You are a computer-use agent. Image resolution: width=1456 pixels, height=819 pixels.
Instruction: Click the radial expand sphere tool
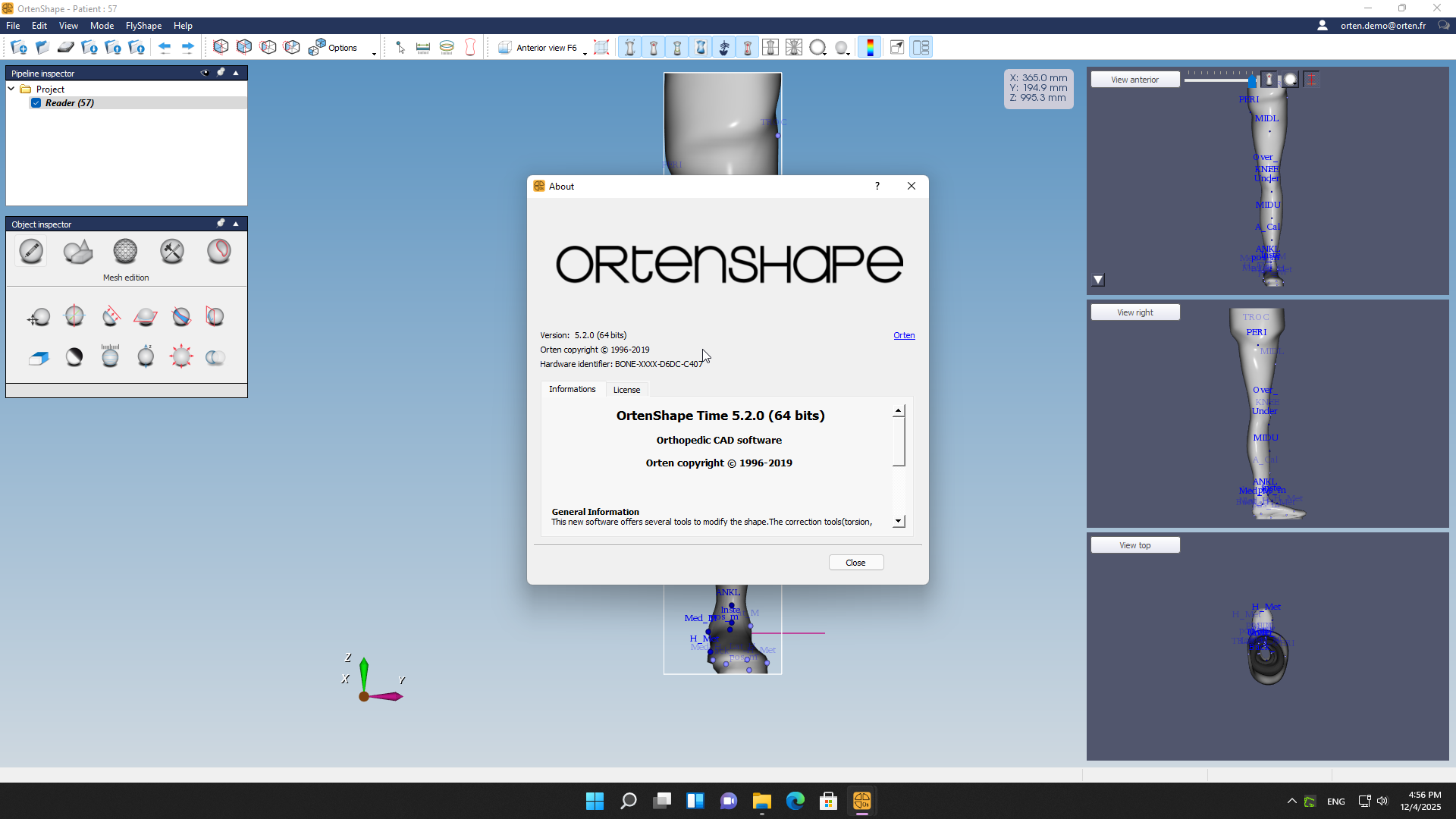click(x=181, y=356)
